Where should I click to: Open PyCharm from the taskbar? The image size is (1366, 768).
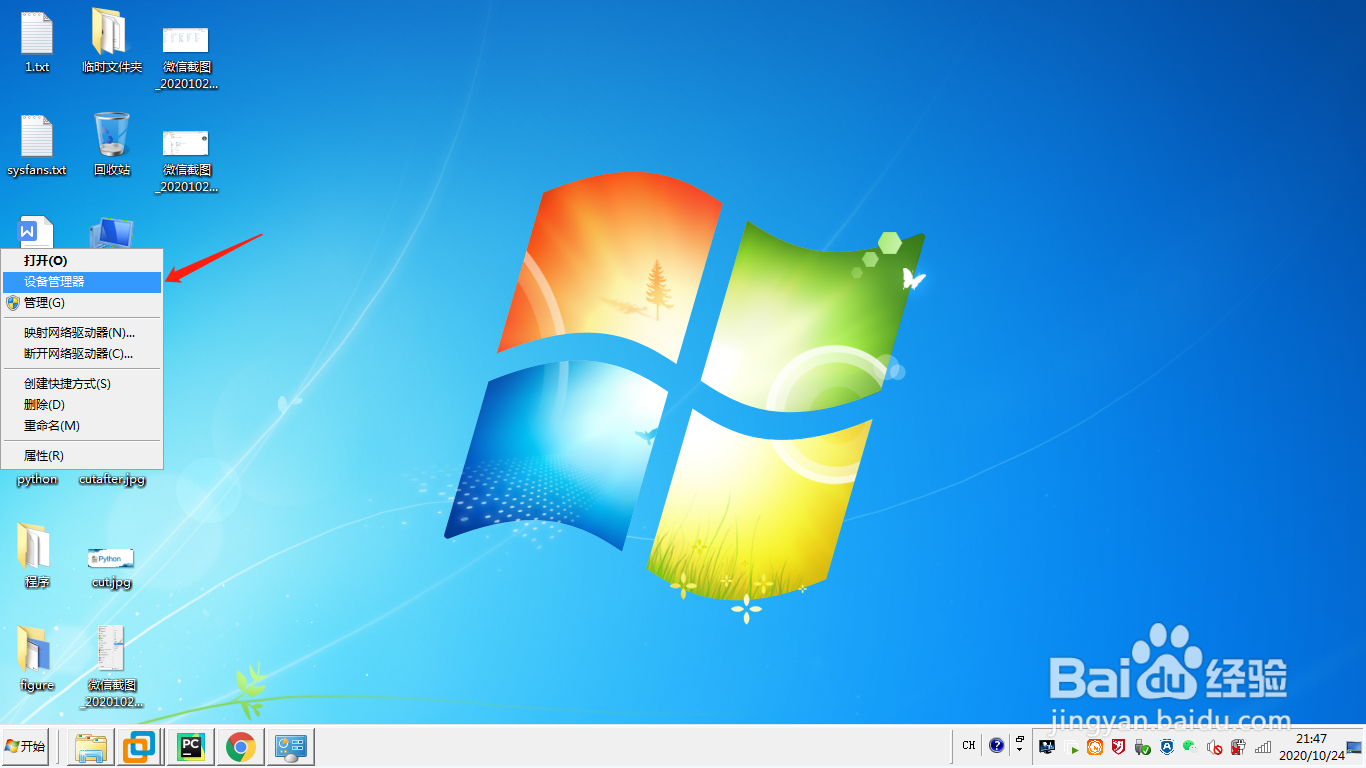point(190,746)
